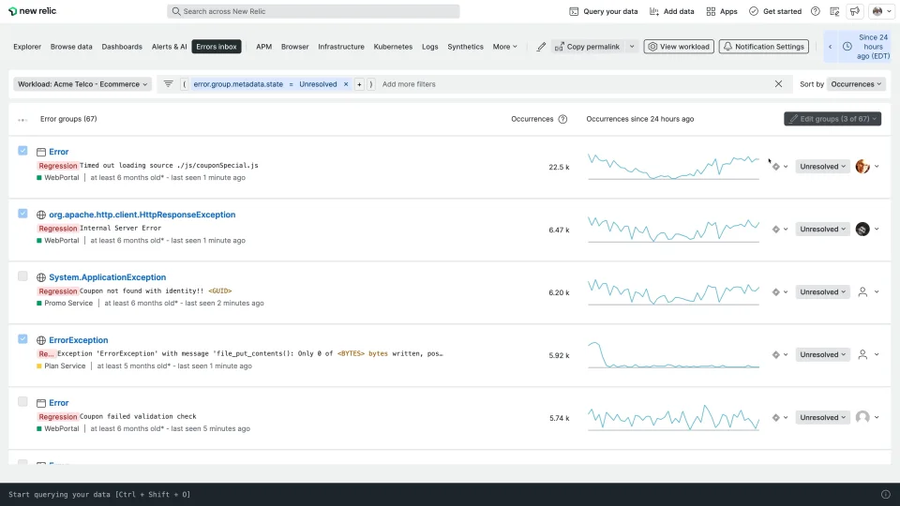
Task: Change Unresolved status for Coupon failed validation
Action: (x=822, y=418)
